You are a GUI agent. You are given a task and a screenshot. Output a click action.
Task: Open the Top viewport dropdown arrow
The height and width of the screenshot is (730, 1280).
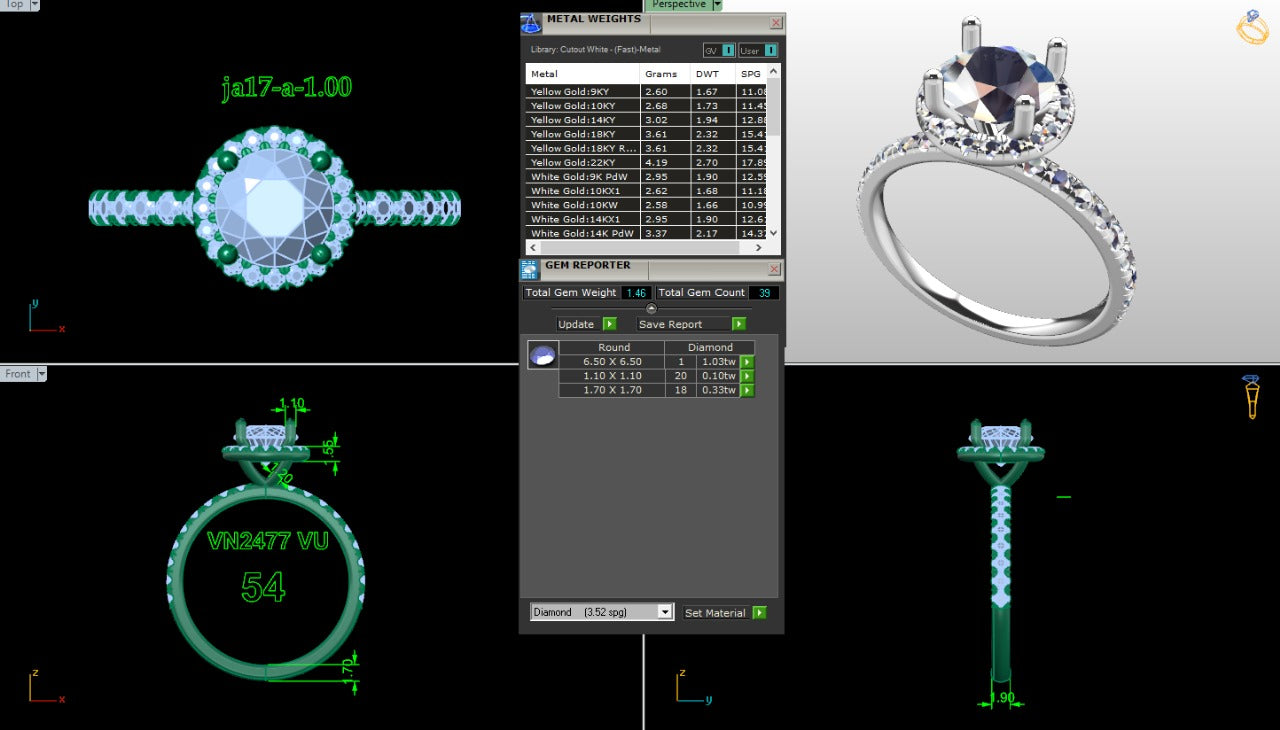point(35,5)
